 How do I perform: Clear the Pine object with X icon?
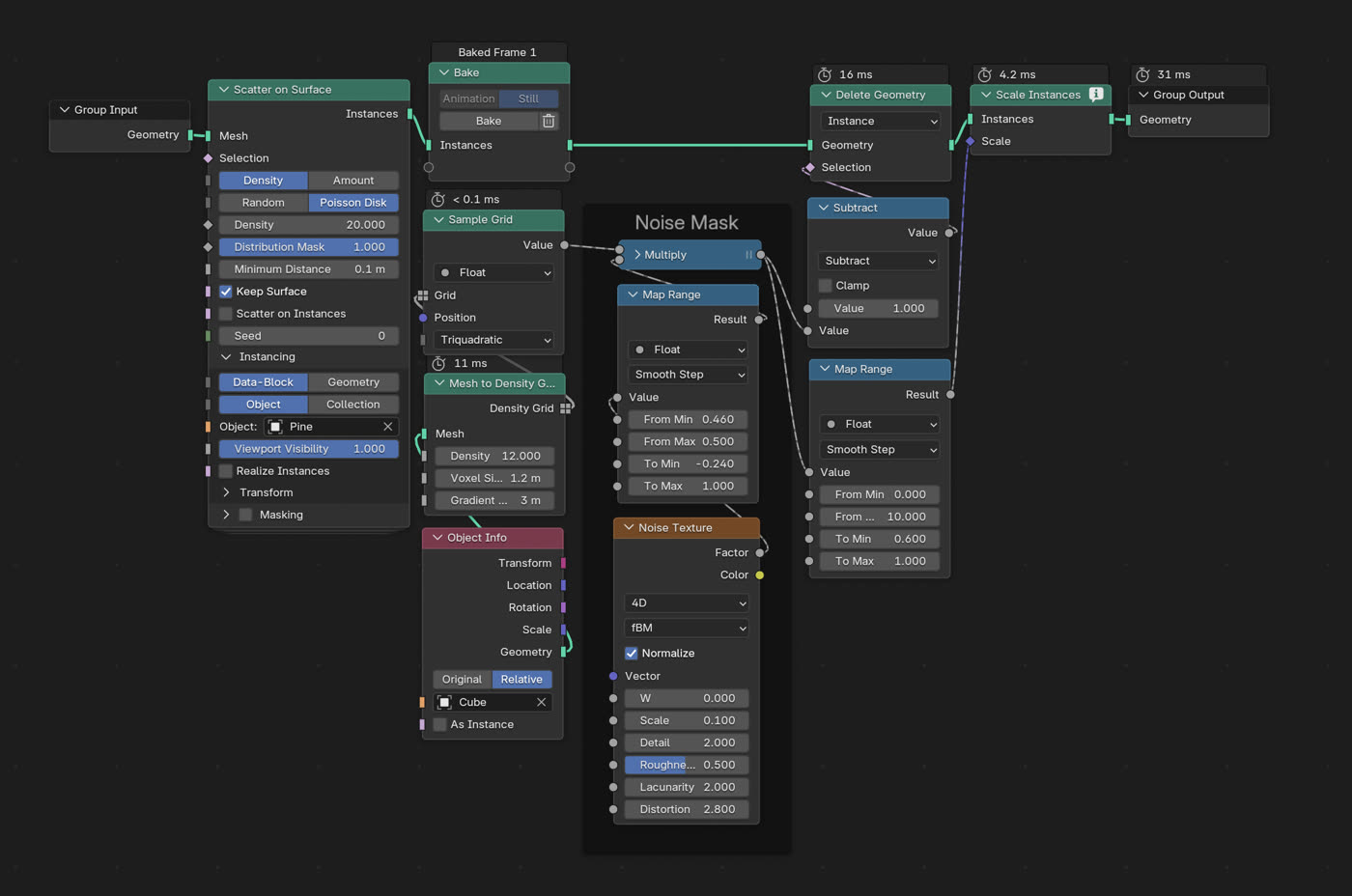point(387,427)
